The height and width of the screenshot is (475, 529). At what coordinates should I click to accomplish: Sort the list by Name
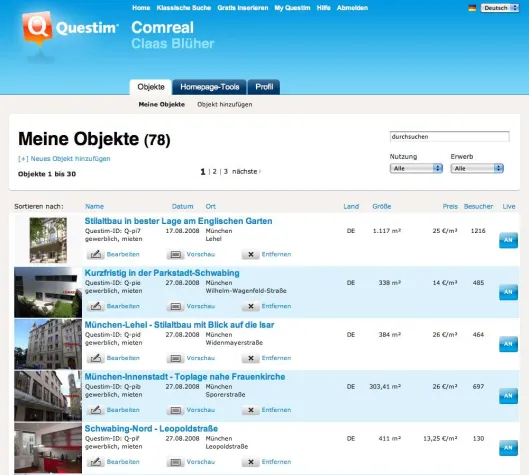(x=94, y=206)
